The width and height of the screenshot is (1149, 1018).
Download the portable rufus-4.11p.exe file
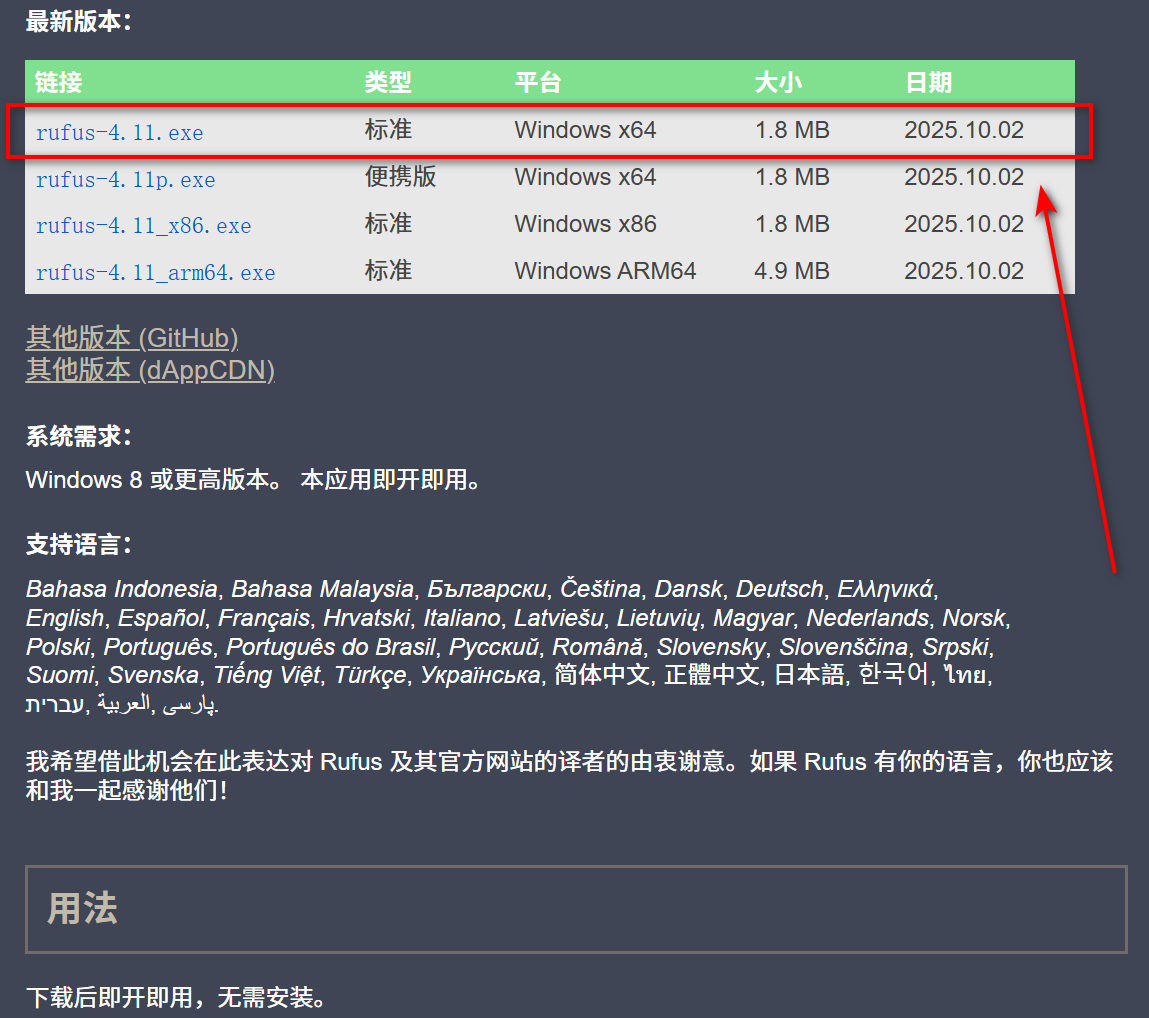coord(125,179)
